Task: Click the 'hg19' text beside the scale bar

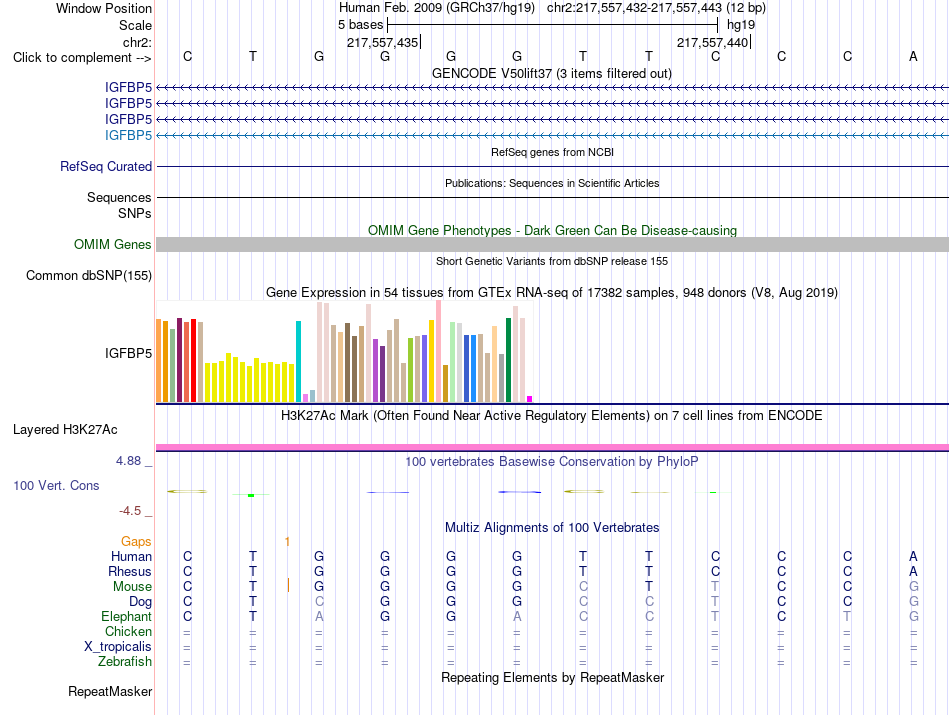Action: click(741, 25)
